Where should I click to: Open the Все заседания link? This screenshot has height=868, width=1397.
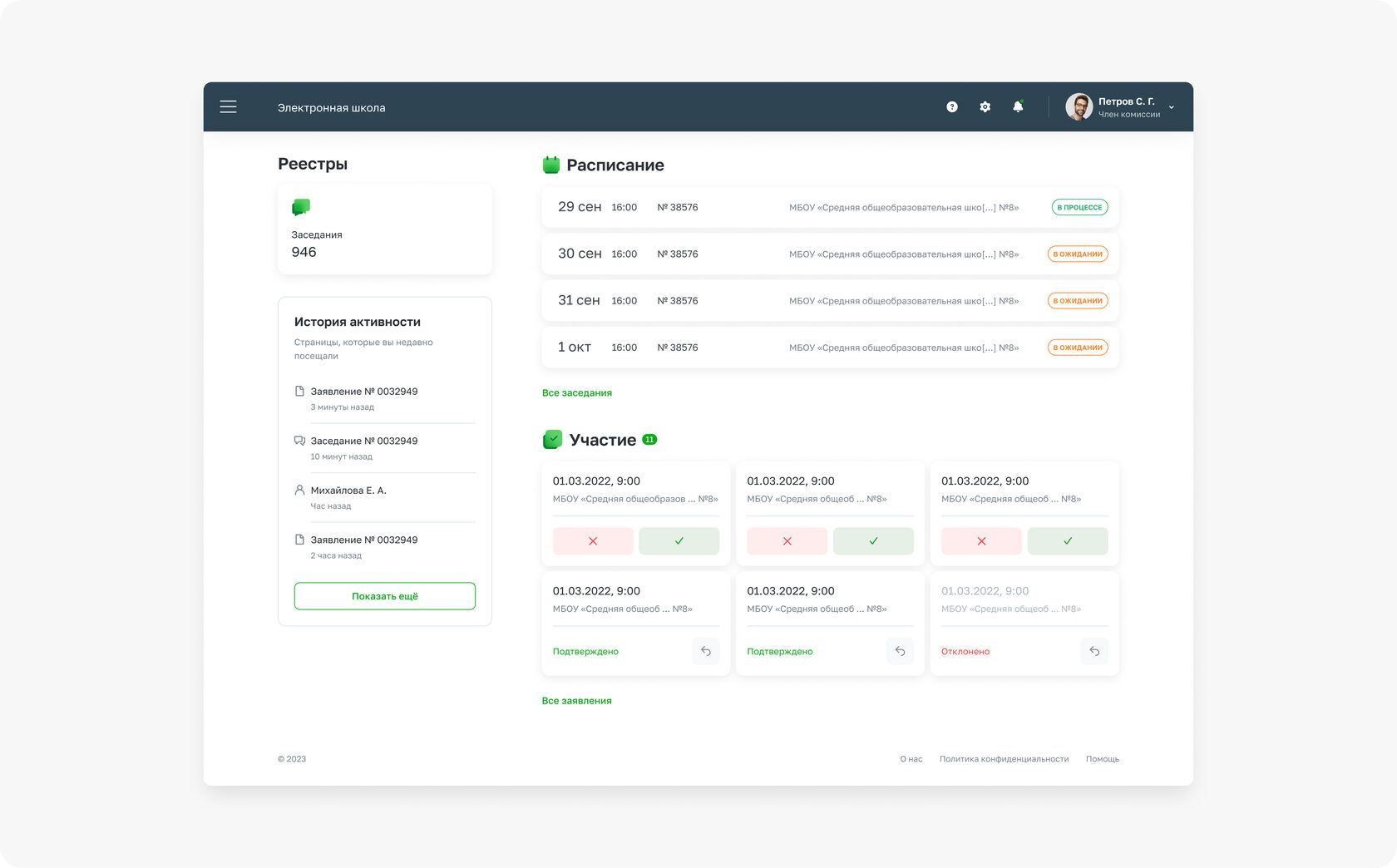pos(577,392)
